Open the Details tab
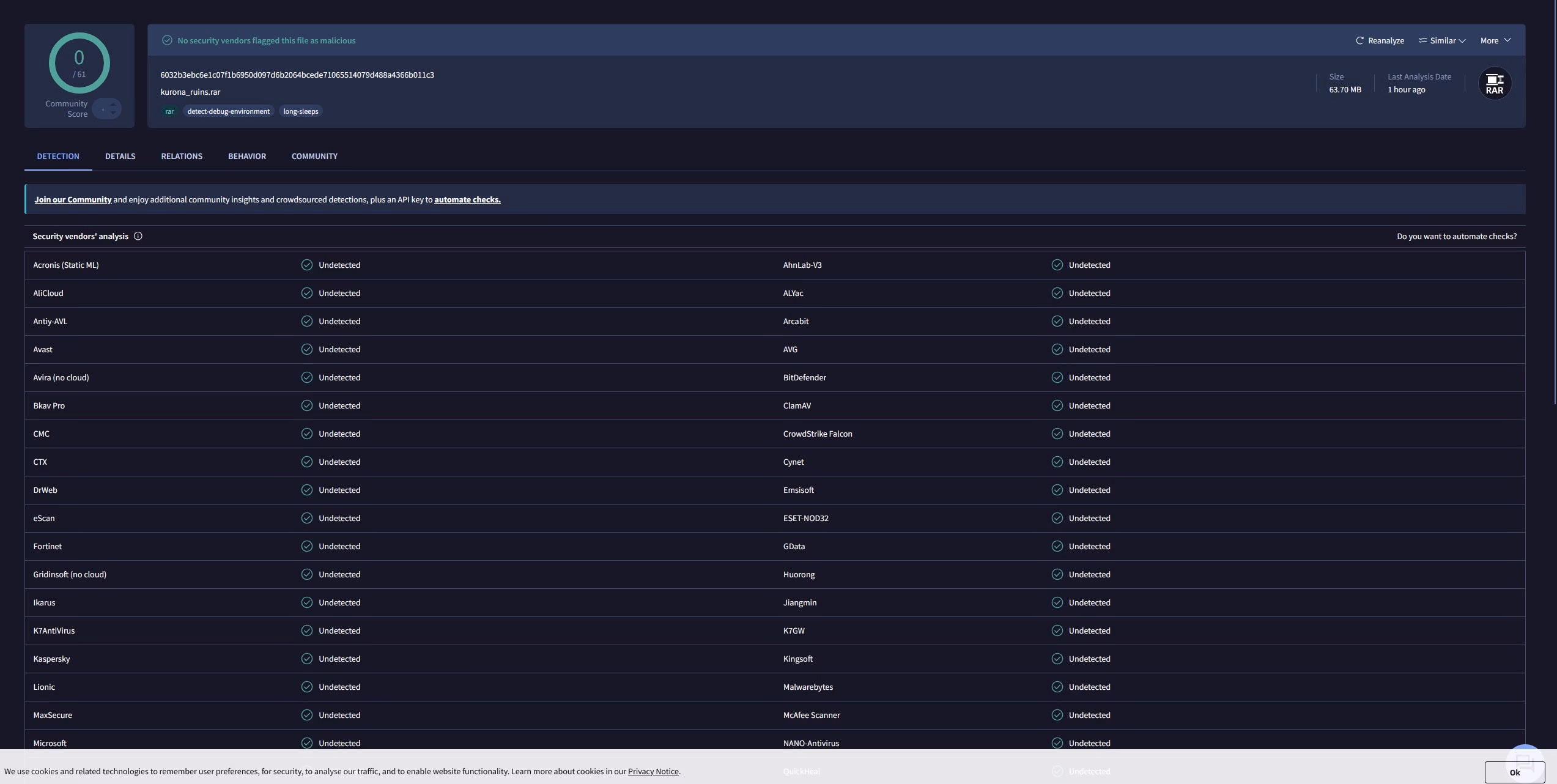The image size is (1557, 784). (120, 156)
